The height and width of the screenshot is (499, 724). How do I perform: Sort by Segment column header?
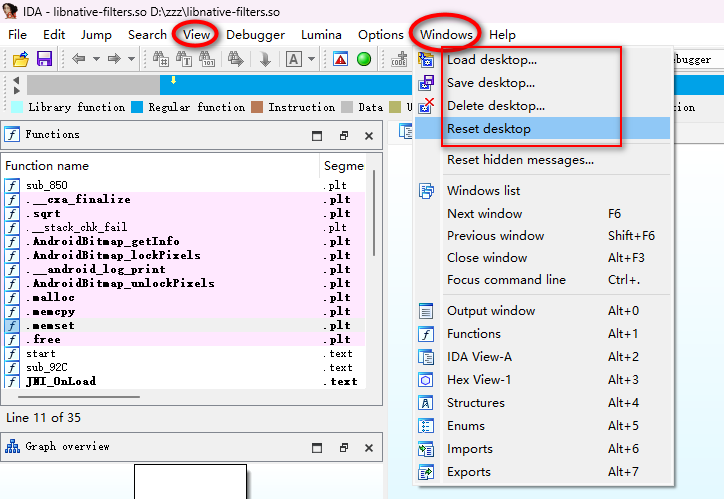[343, 166]
